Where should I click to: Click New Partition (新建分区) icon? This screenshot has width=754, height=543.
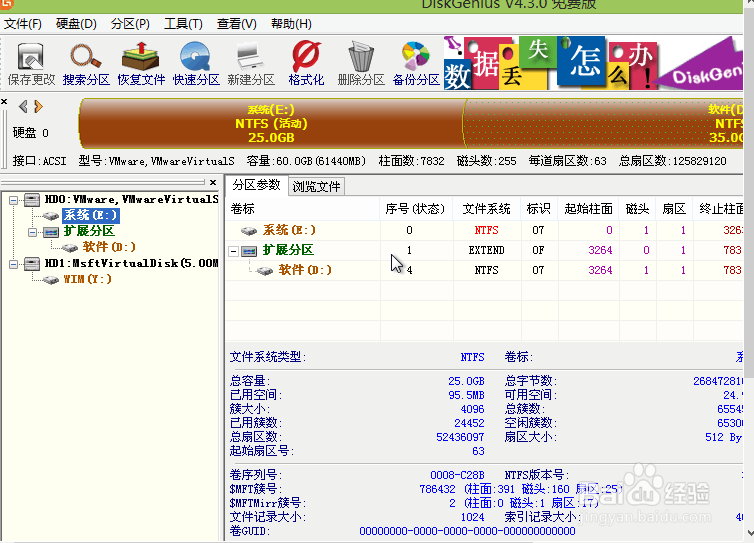[x=251, y=64]
